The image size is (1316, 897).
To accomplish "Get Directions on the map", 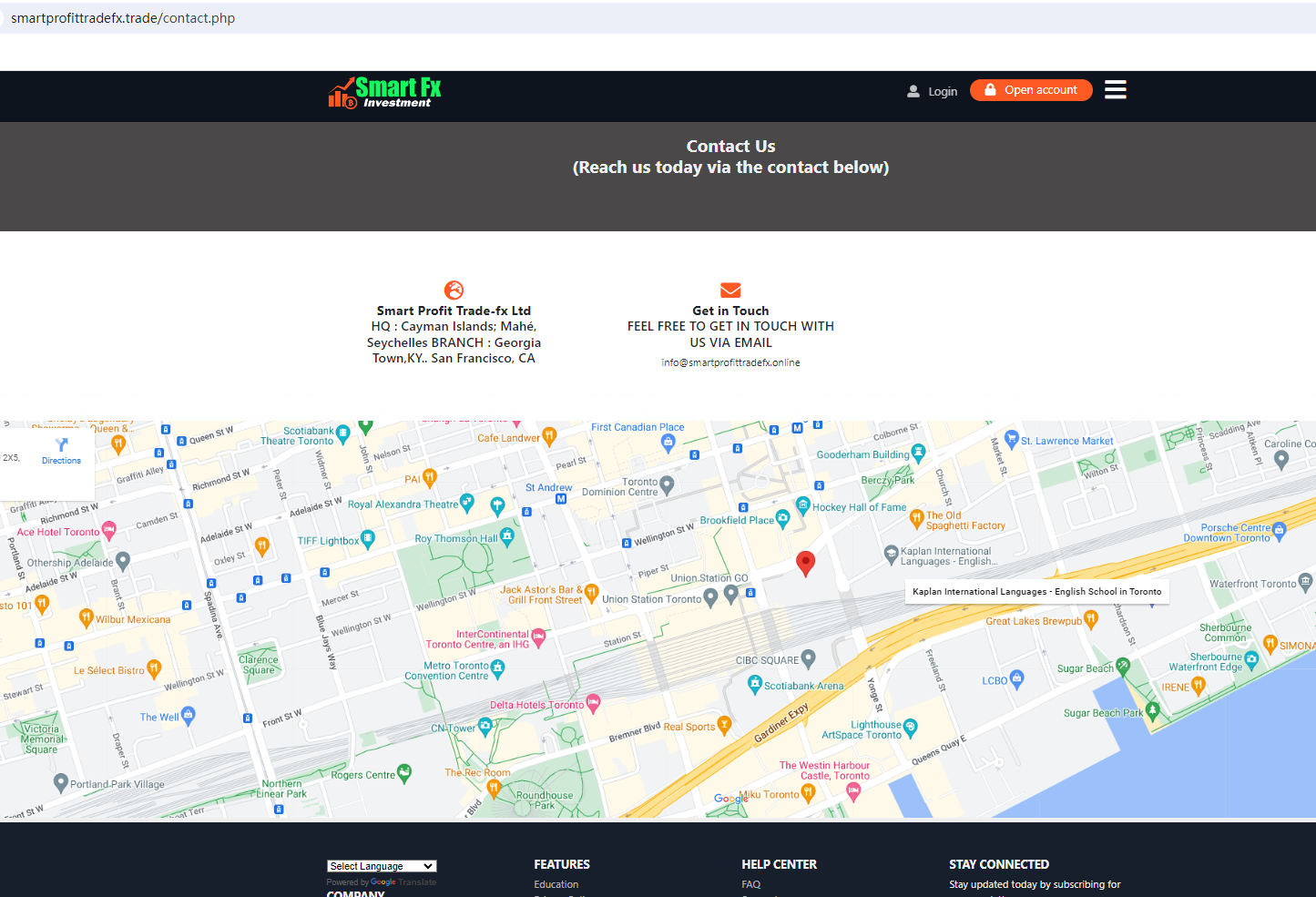I will 61,451.
